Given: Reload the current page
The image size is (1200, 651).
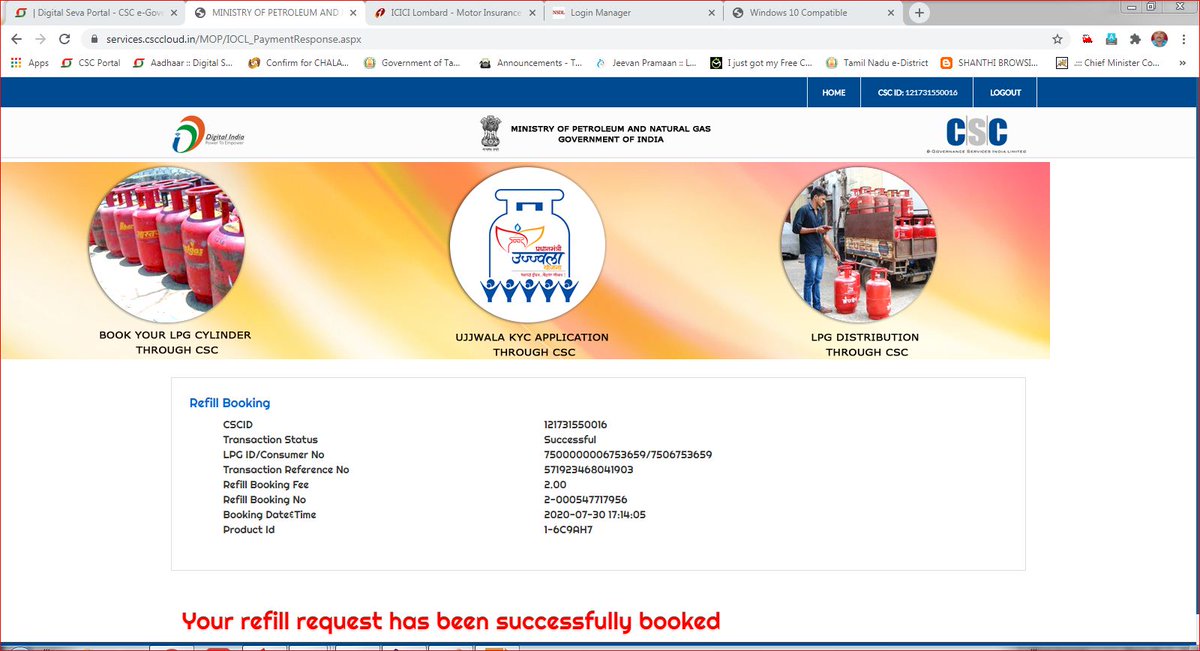Looking at the screenshot, I should click(x=65, y=39).
